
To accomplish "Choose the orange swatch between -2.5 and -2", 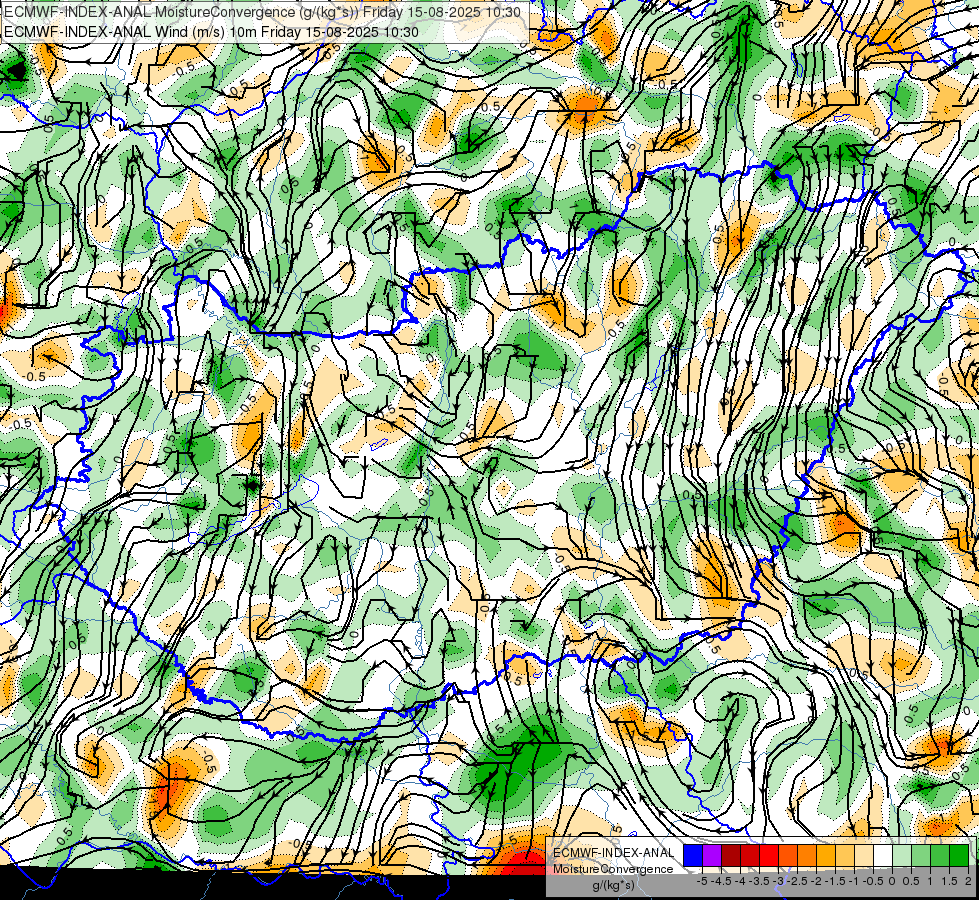I will coord(807,855).
